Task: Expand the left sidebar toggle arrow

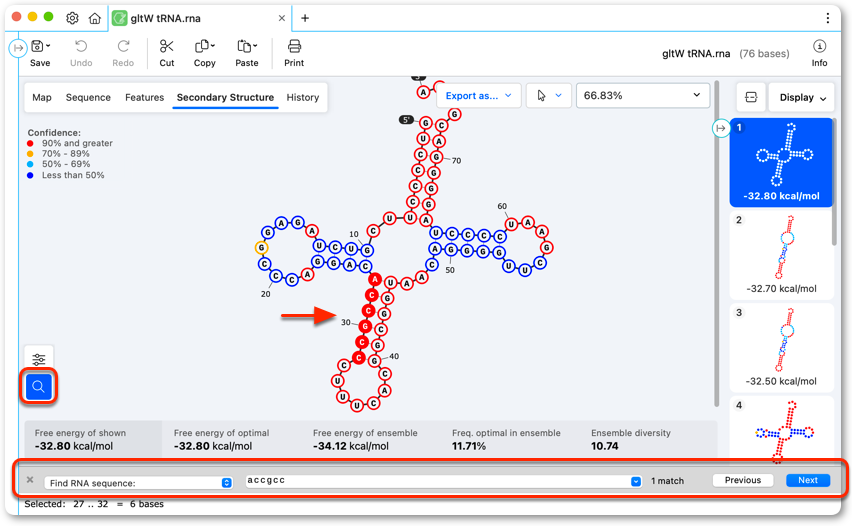Action: (x=18, y=48)
